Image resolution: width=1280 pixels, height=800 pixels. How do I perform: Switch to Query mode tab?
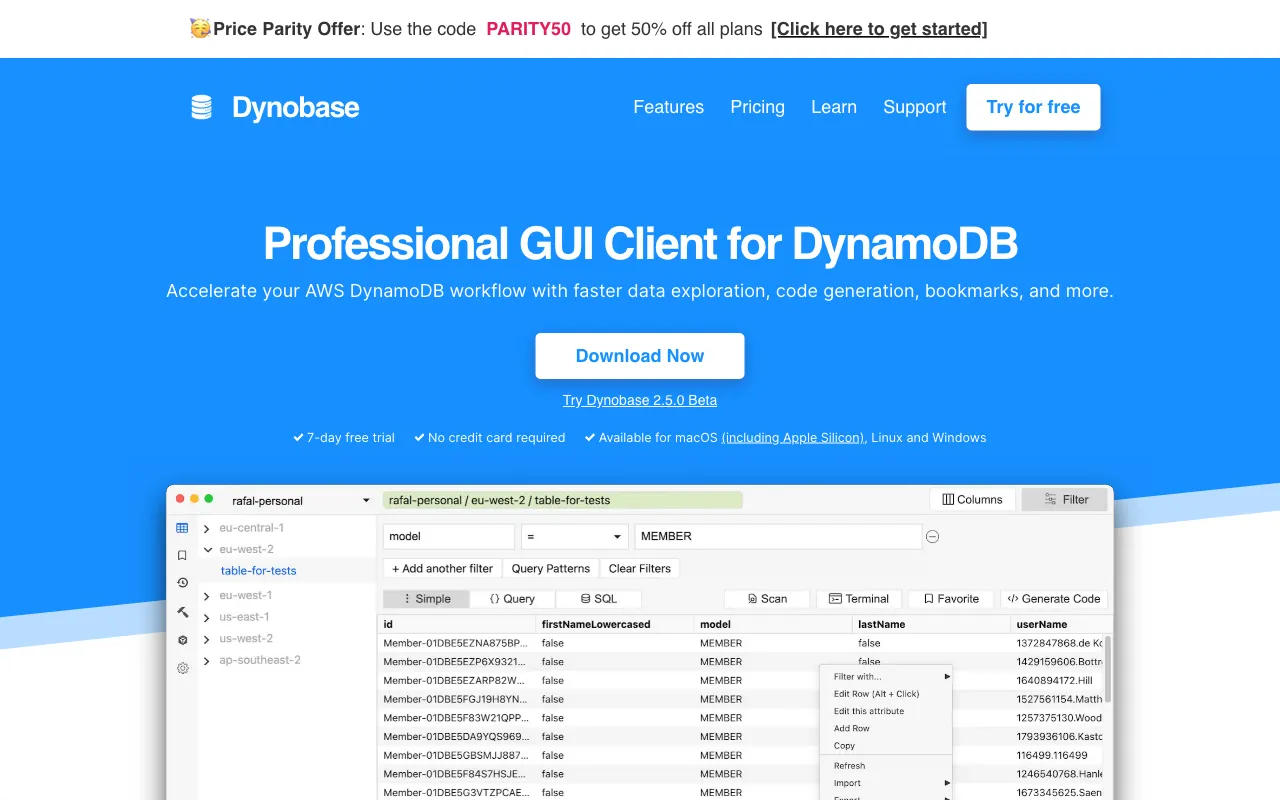coord(512,599)
